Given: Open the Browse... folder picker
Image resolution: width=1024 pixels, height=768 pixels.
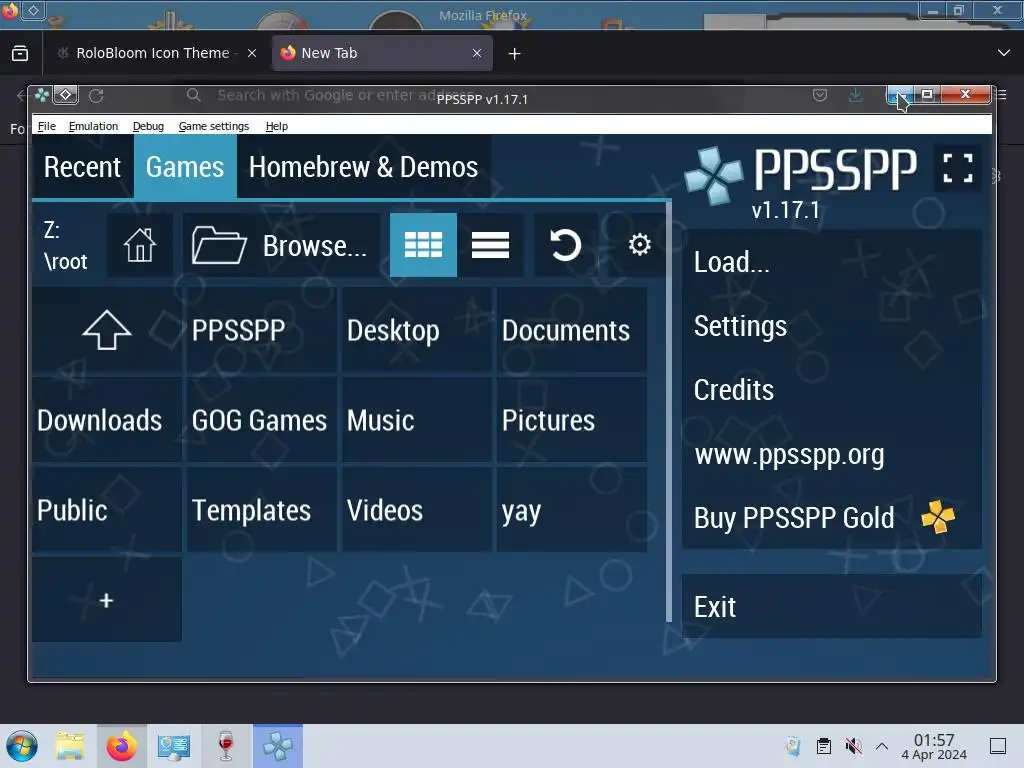Looking at the screenshot, I should 281,246.
